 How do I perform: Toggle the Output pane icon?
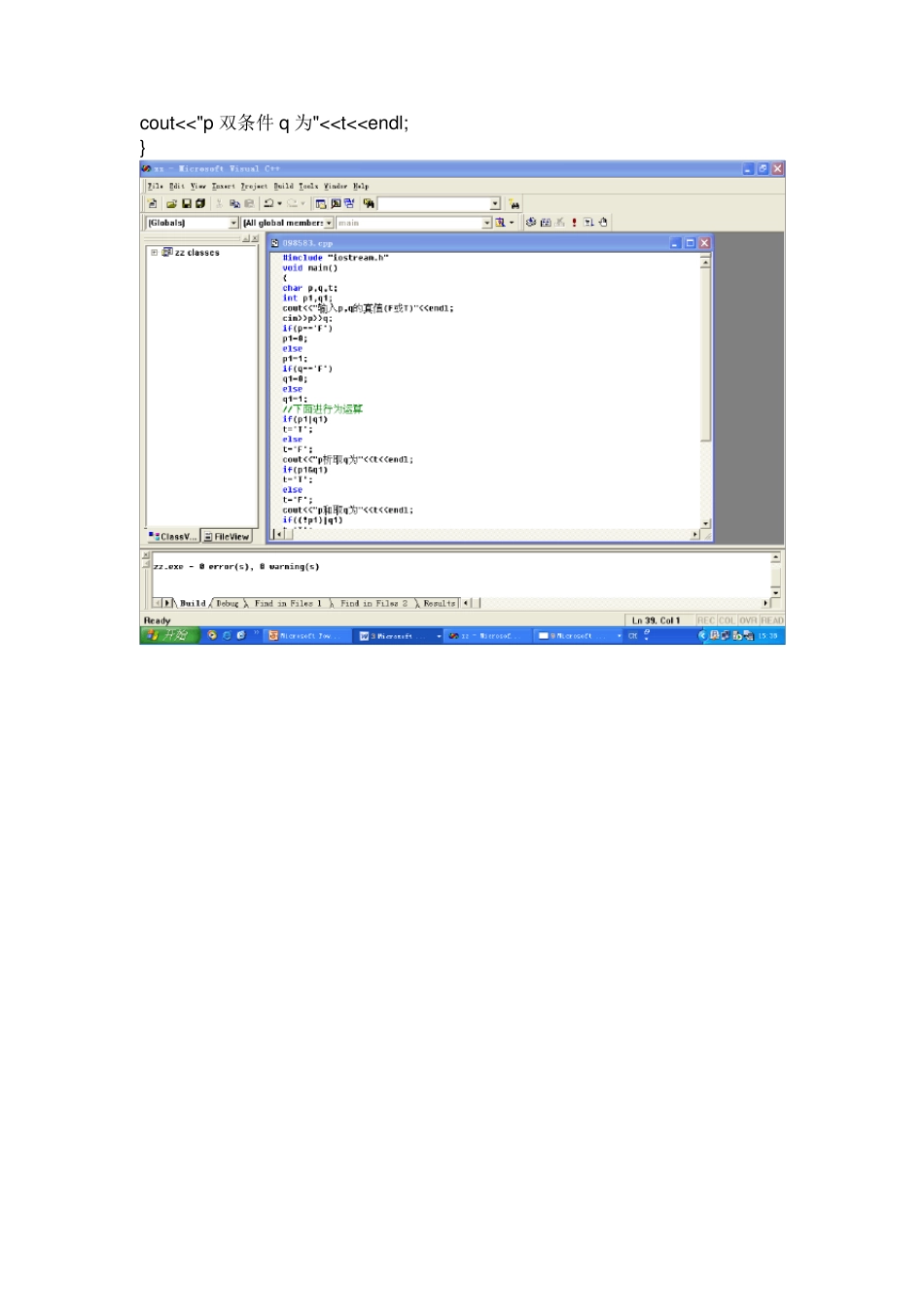[335, 203]
